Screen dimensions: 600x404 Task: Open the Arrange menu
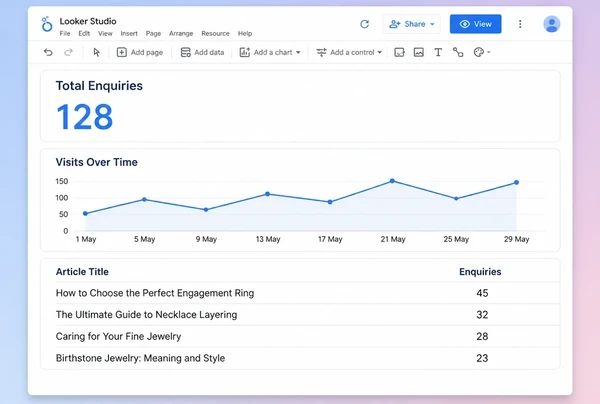pos(181,34)
